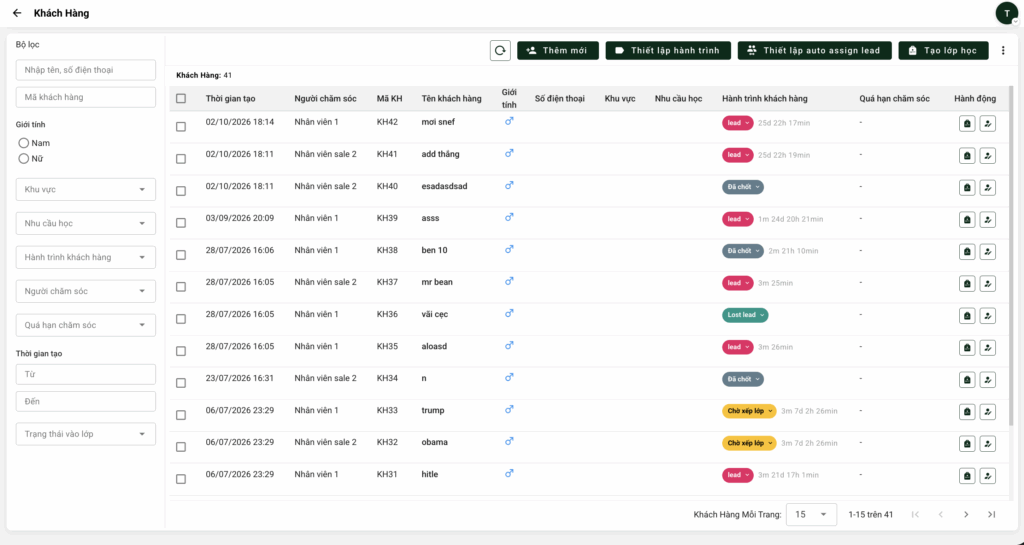Click the Thêm mới button
Screen dimensions: 1024x545
coord(558,50)
